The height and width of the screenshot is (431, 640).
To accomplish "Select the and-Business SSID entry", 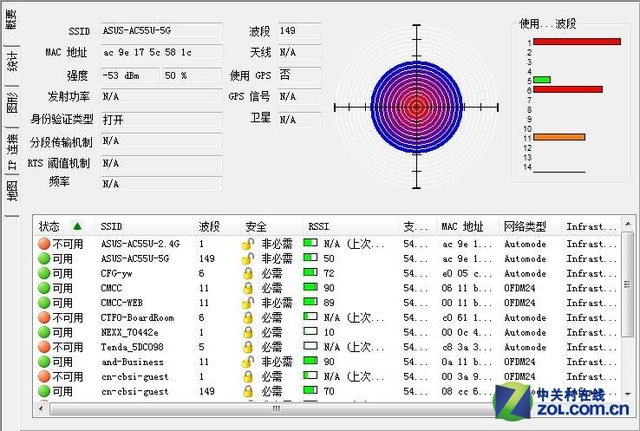I will click(x=132, y=362).
